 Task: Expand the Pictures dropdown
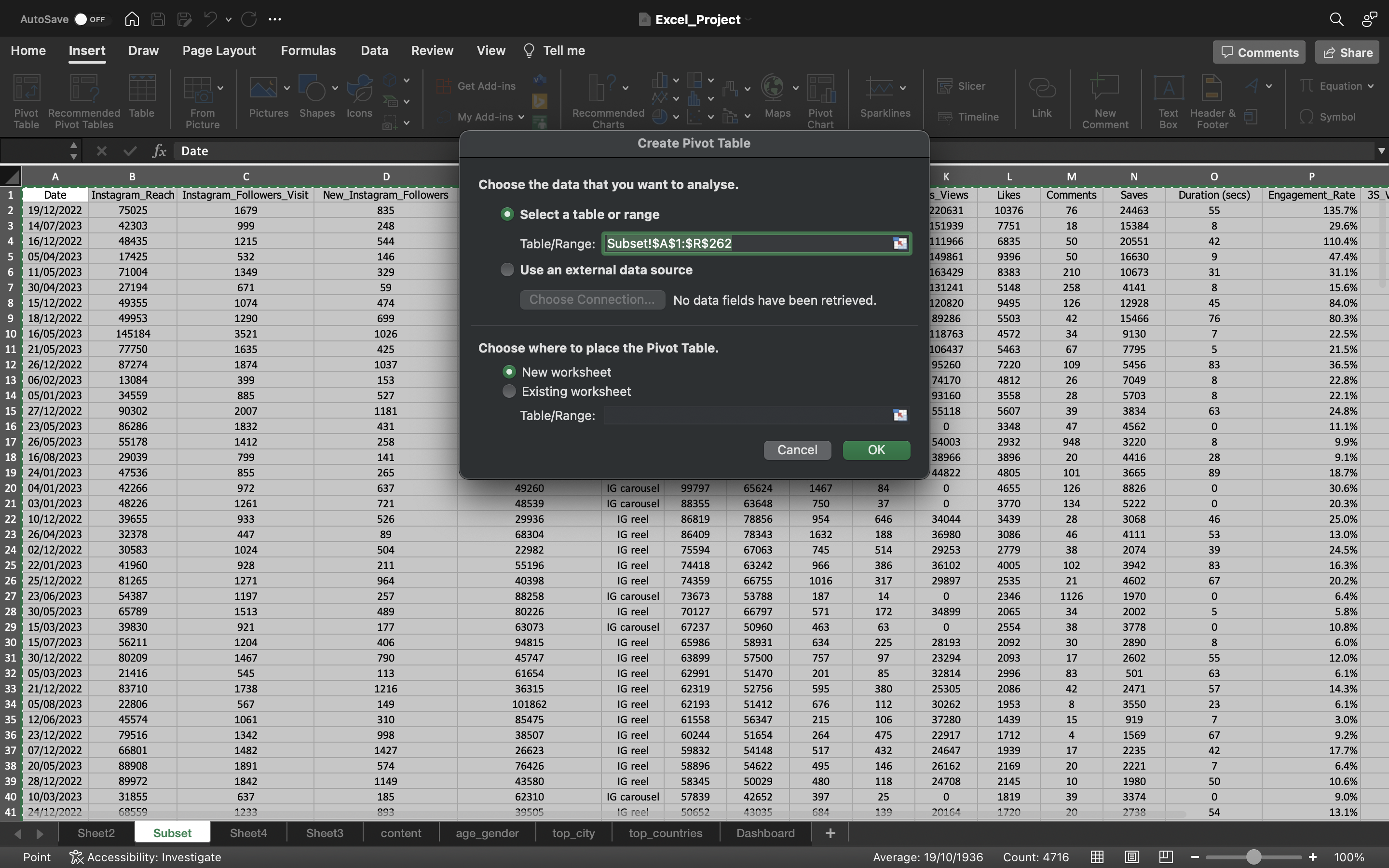(x=287, y=89)
